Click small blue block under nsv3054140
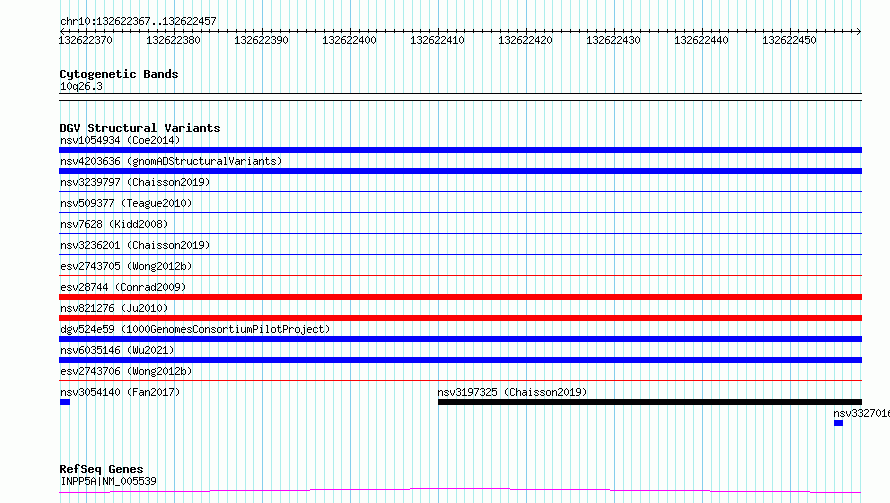This screenshot has height=503, width=890. (65, 402)
